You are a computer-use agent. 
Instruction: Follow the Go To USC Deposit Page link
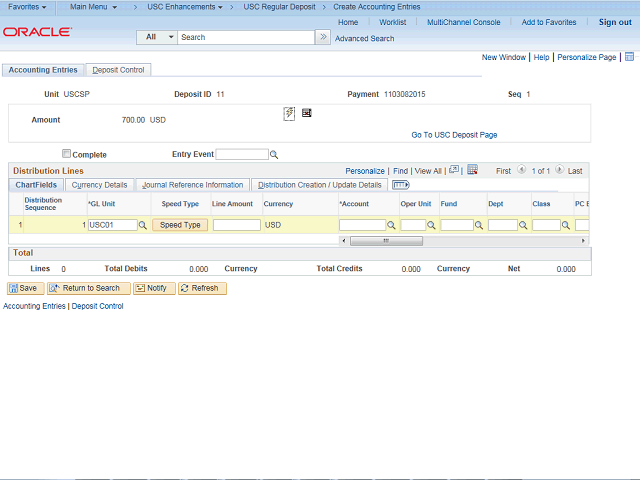click(454, 135)
